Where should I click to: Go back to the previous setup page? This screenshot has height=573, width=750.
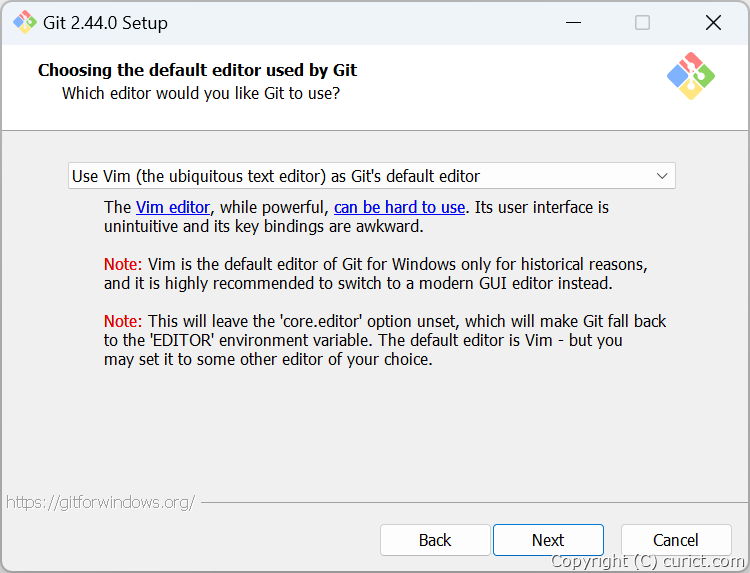[435, 540]
